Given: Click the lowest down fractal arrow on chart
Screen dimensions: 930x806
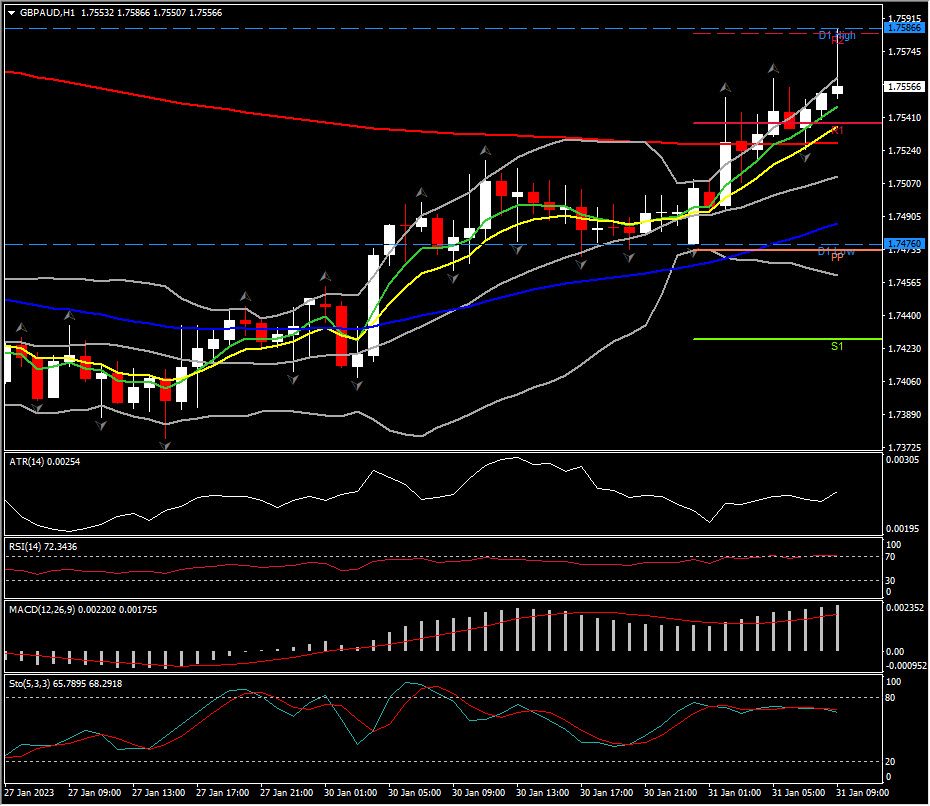Looking at the screenshot, I should [165, 444].
